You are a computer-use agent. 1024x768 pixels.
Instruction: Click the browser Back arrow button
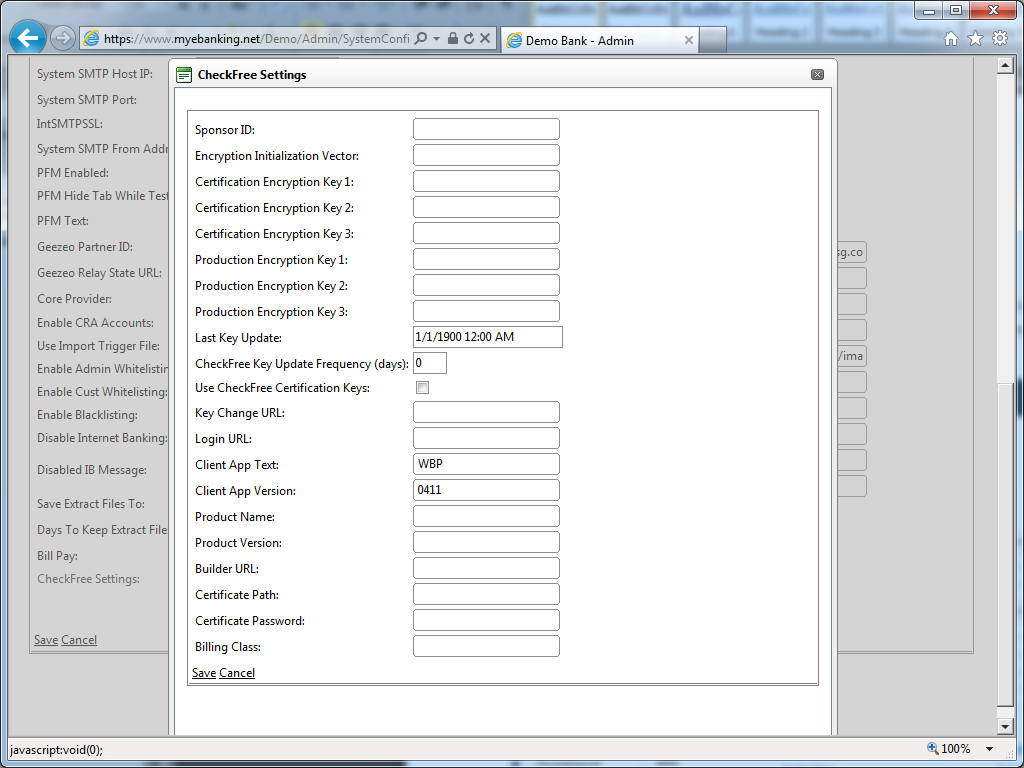tap(28, 39)
